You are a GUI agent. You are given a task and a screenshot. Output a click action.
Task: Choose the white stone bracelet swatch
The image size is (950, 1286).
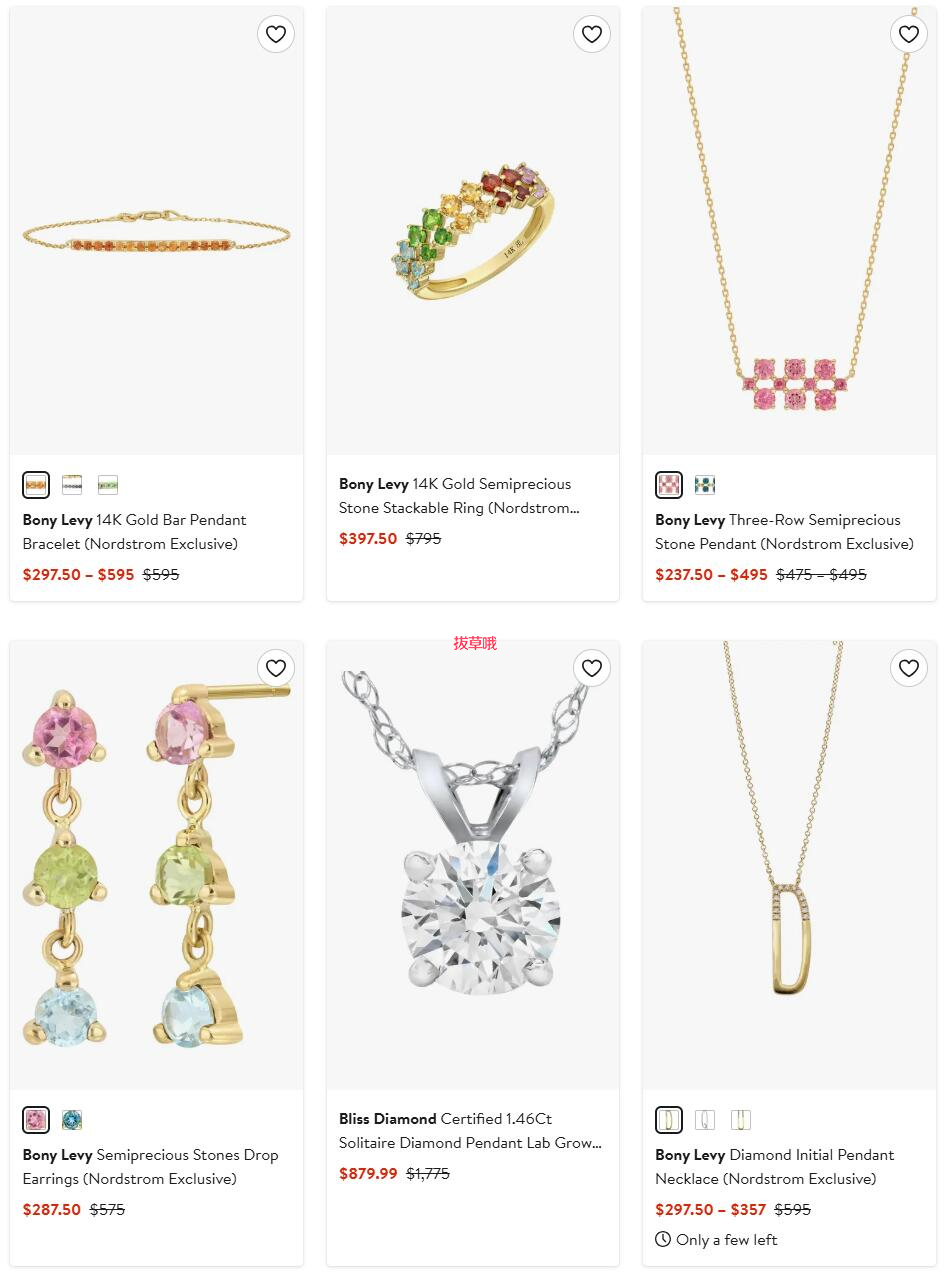pyautogui.click(x=72, y=485)
